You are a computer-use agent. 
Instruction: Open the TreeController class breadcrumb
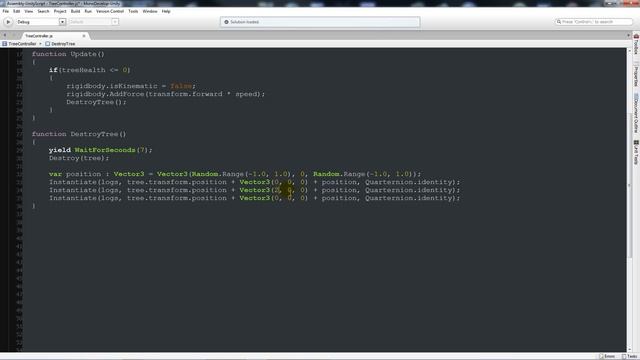[22, 44]
